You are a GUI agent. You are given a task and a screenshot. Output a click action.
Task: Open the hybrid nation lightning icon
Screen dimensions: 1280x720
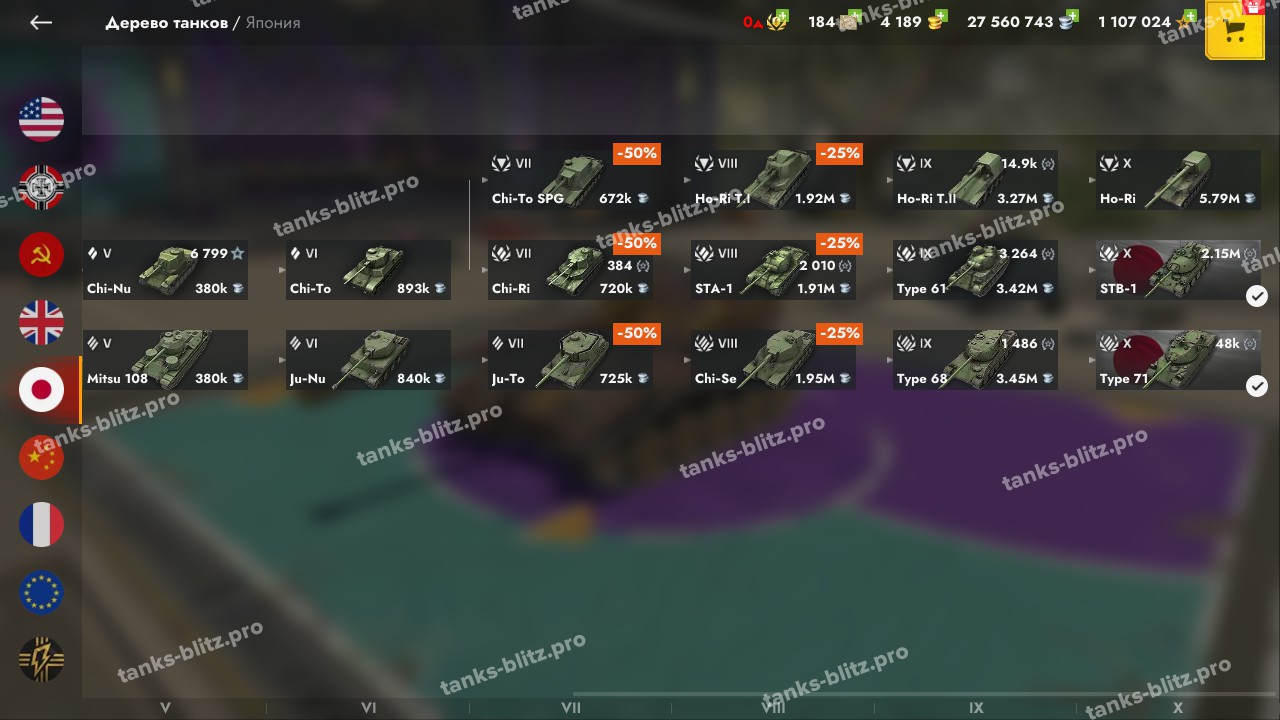[41, 660]
